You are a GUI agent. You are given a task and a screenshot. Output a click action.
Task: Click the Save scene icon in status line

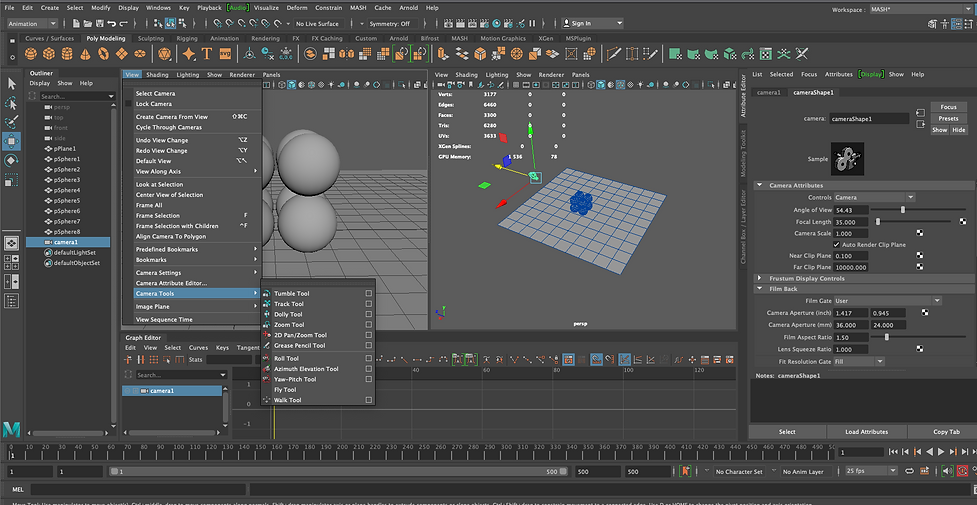pyautogui.click(x=99, y=24)
